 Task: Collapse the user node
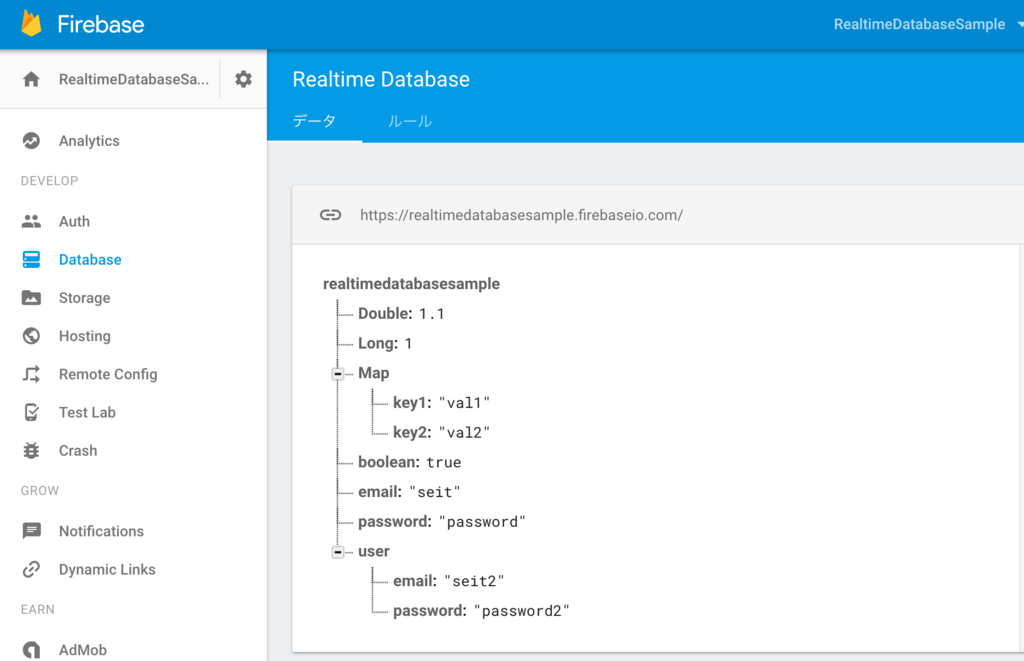pos(338,552)
